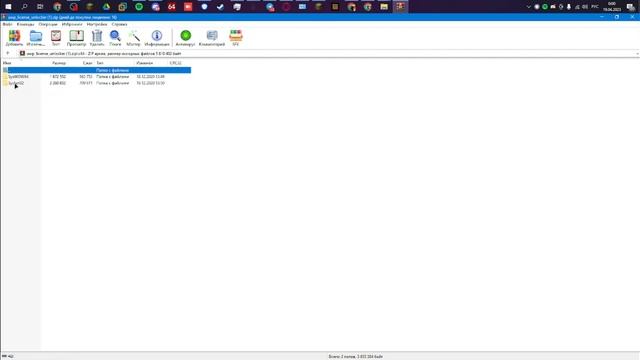
Task: Click the archive path address field
Action: 327,53
